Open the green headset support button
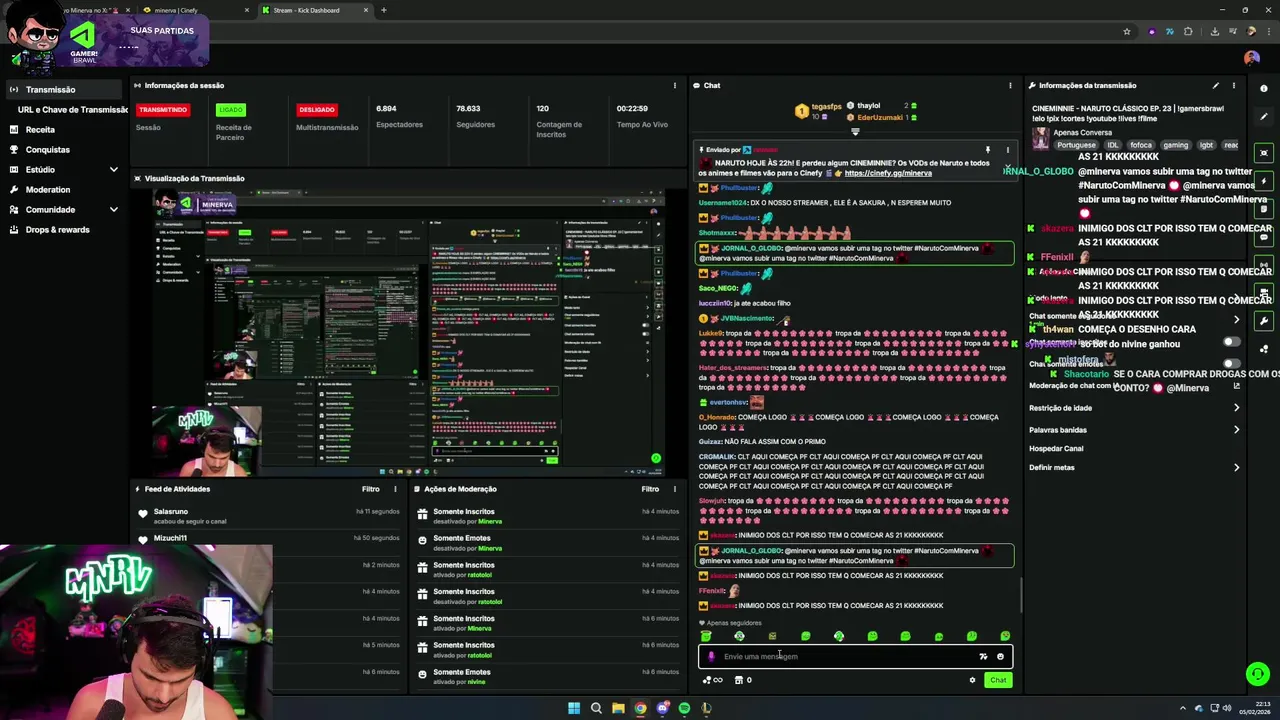 pyautogui.click(x=1257, y=675)
